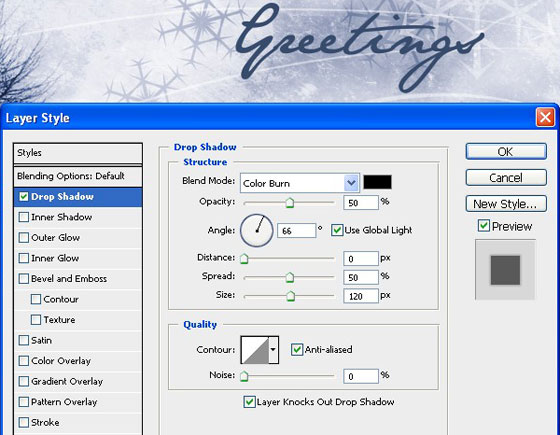560x435 pixels.
Task: Click the Spread value field
Action: coord(361,277)
